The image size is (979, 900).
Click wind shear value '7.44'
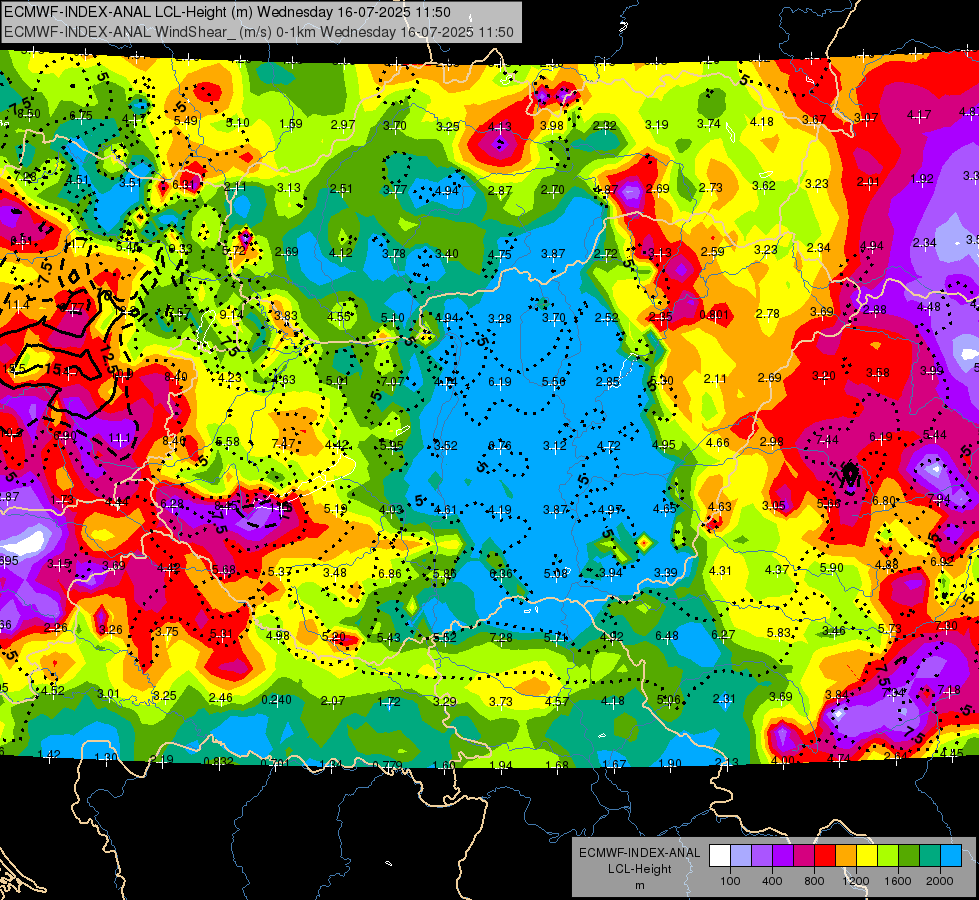827,440
